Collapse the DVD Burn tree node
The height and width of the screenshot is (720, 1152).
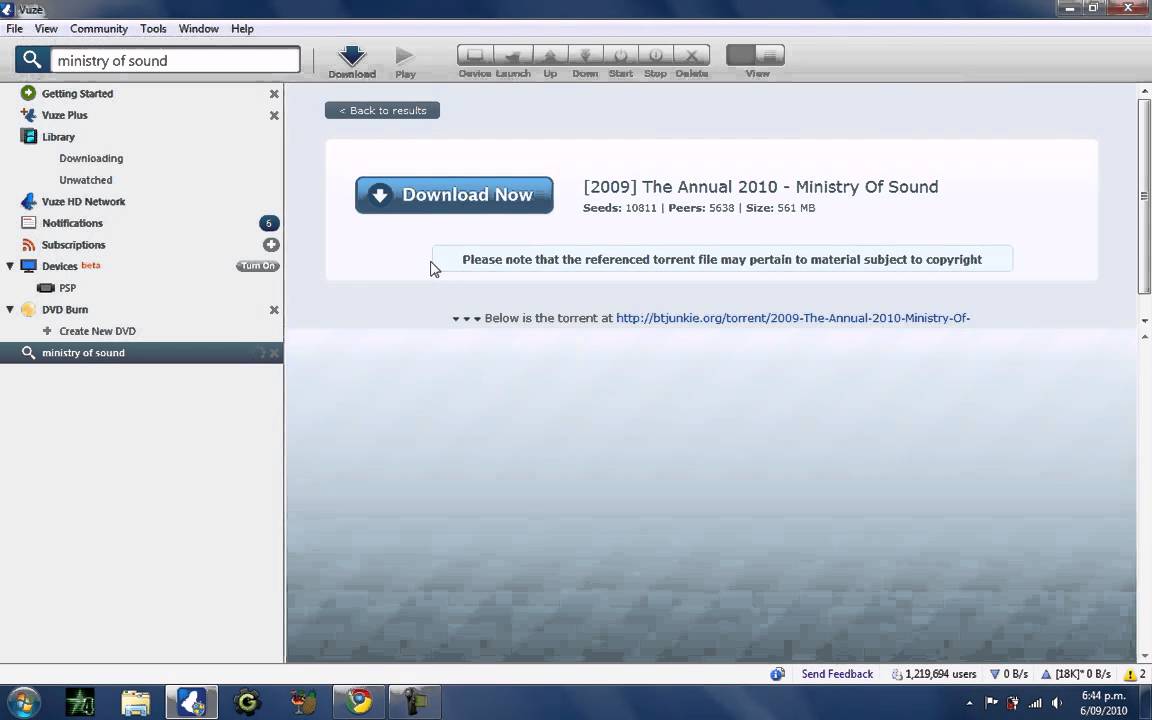(10, 309)
